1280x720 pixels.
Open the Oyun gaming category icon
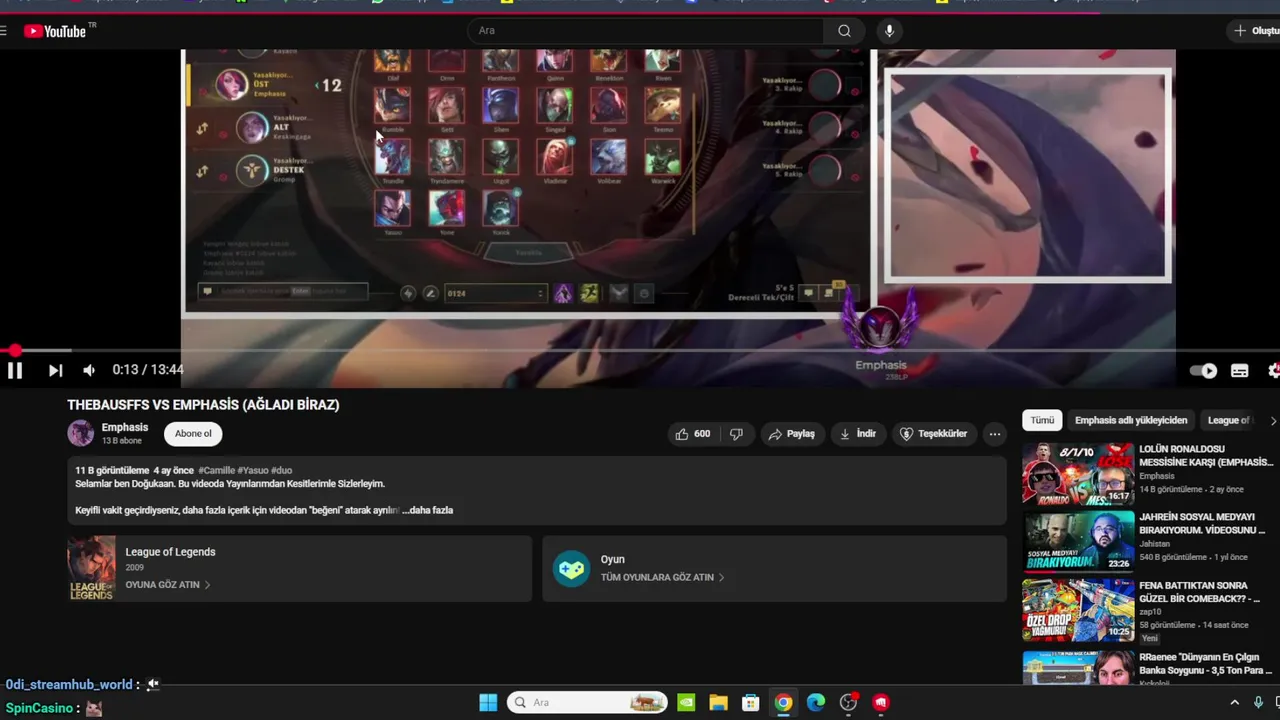[572, 568]
